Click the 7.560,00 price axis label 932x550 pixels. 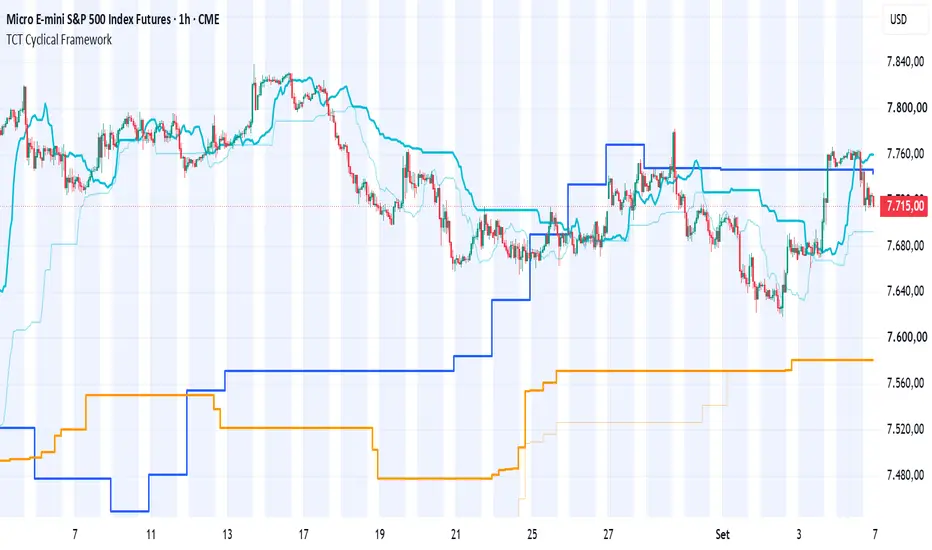click(906, 383)
